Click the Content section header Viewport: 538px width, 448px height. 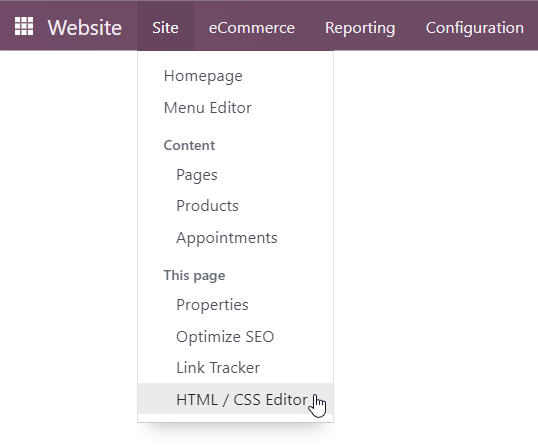(x=189, y=145)
